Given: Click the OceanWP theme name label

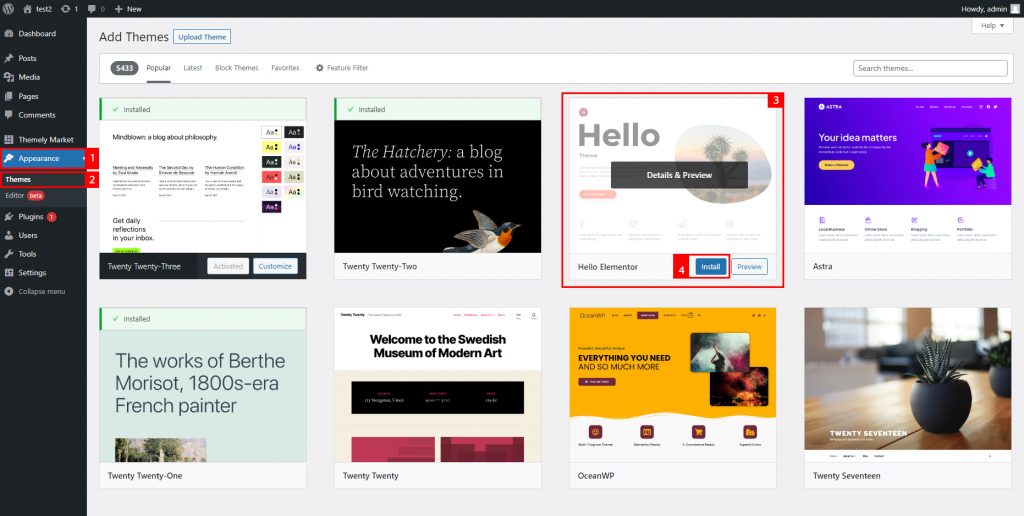Looking at the screenshot, I should 596,476.
